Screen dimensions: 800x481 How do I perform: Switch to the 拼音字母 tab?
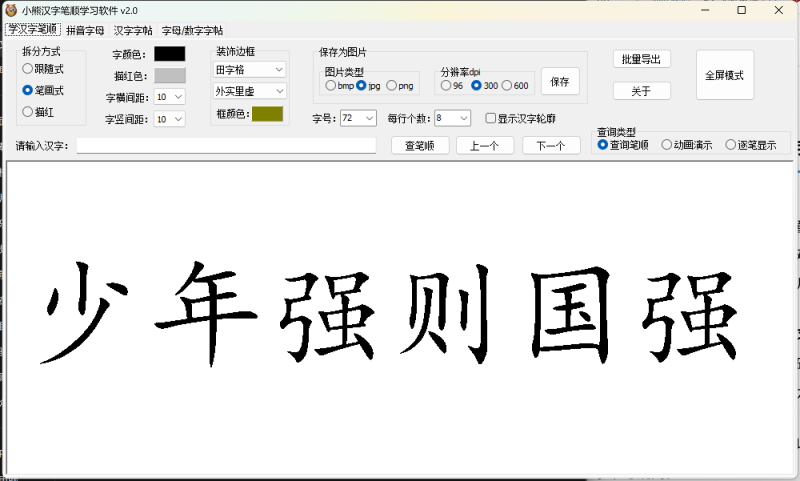[85, 30]
